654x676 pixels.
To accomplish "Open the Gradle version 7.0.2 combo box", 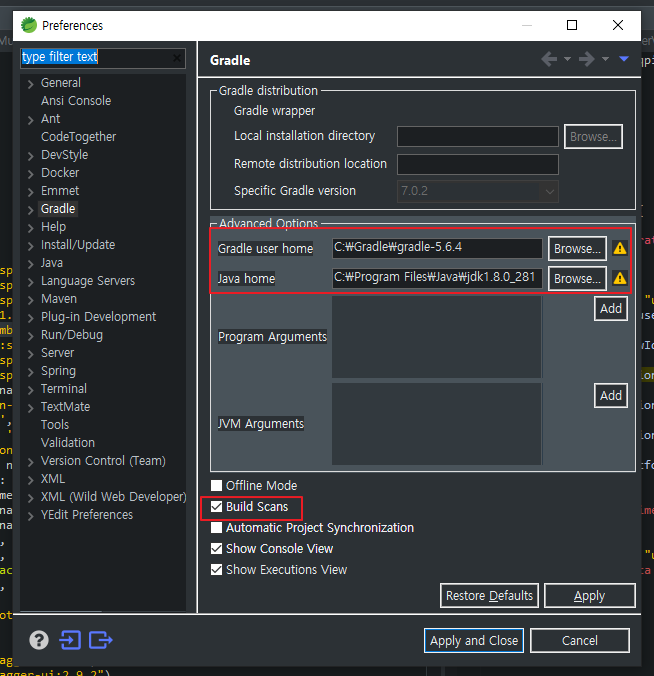I will 478,191.
